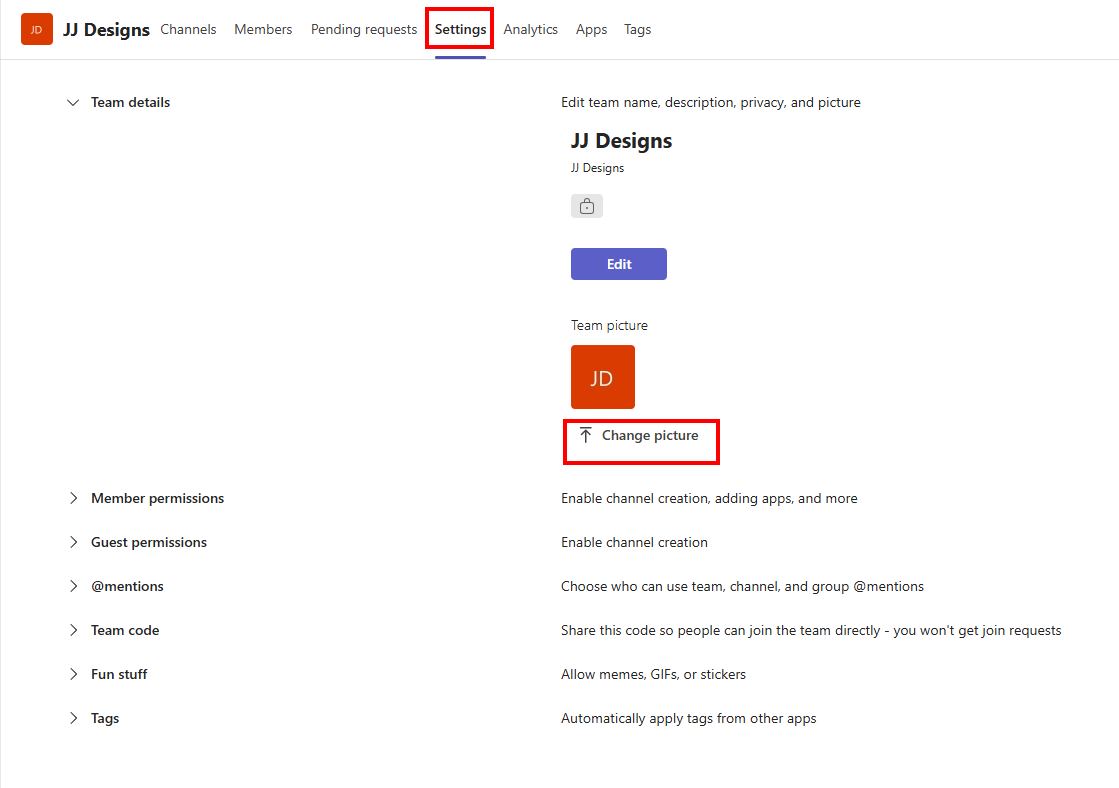
Task: Expand the Fun stuff section
Action: click(x=73, y=674)
